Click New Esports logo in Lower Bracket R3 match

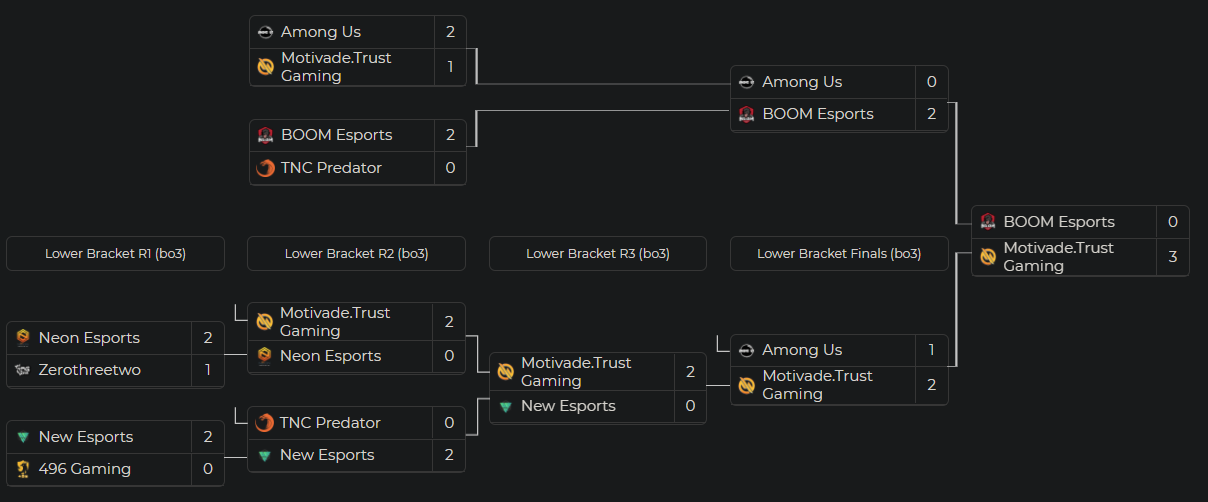click(x=506, y=406)
